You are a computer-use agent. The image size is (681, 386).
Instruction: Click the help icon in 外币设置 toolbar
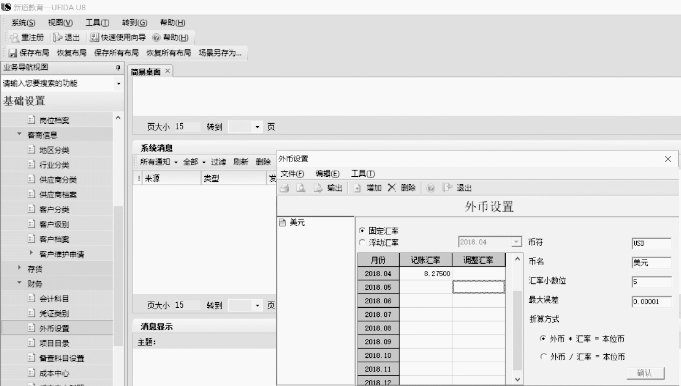point(430,188)
